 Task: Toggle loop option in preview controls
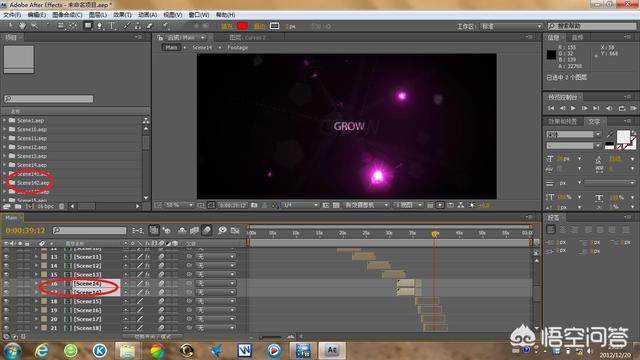coord(622,108)
